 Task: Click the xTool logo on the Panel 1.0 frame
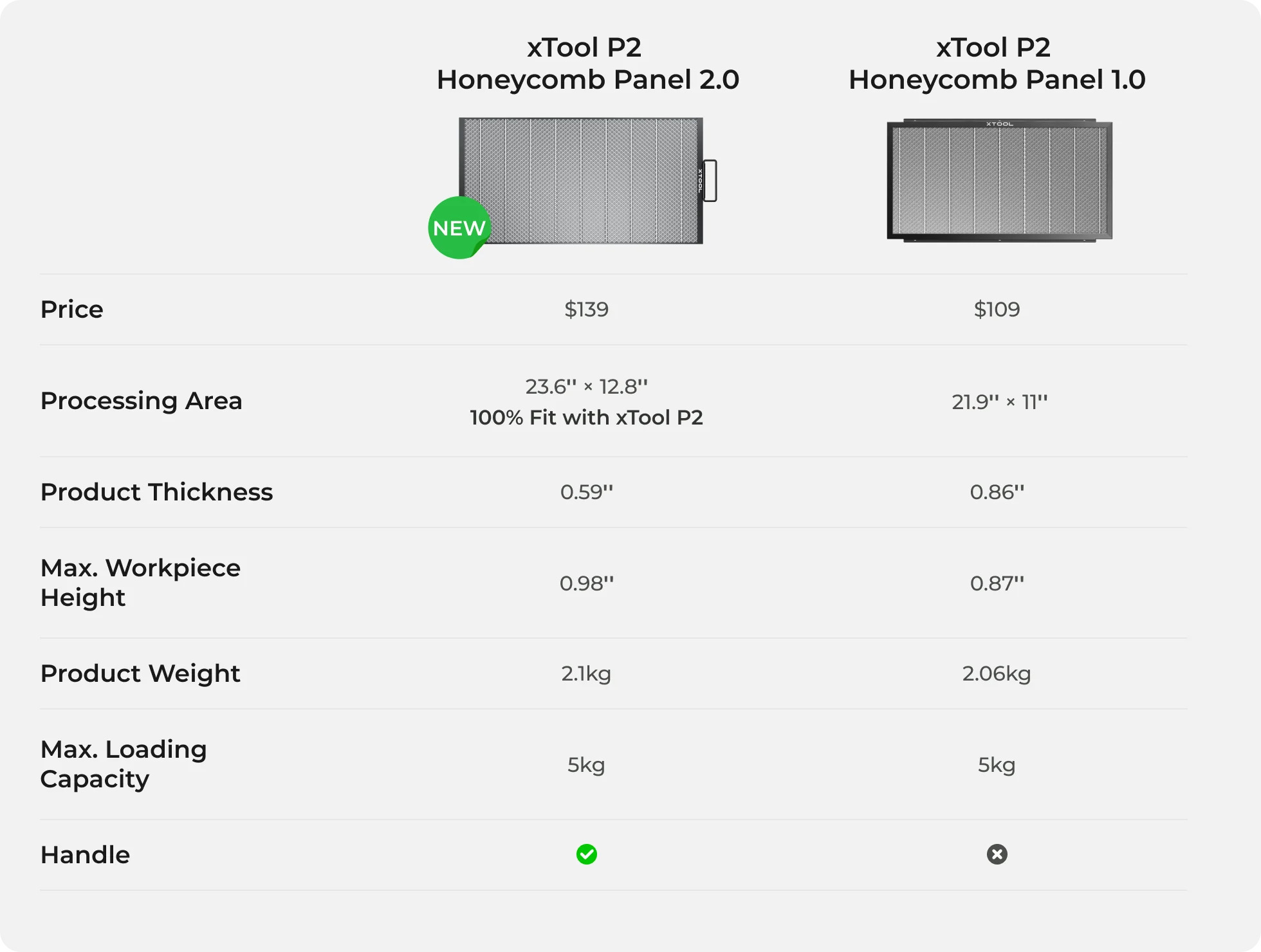coord(999,124)
